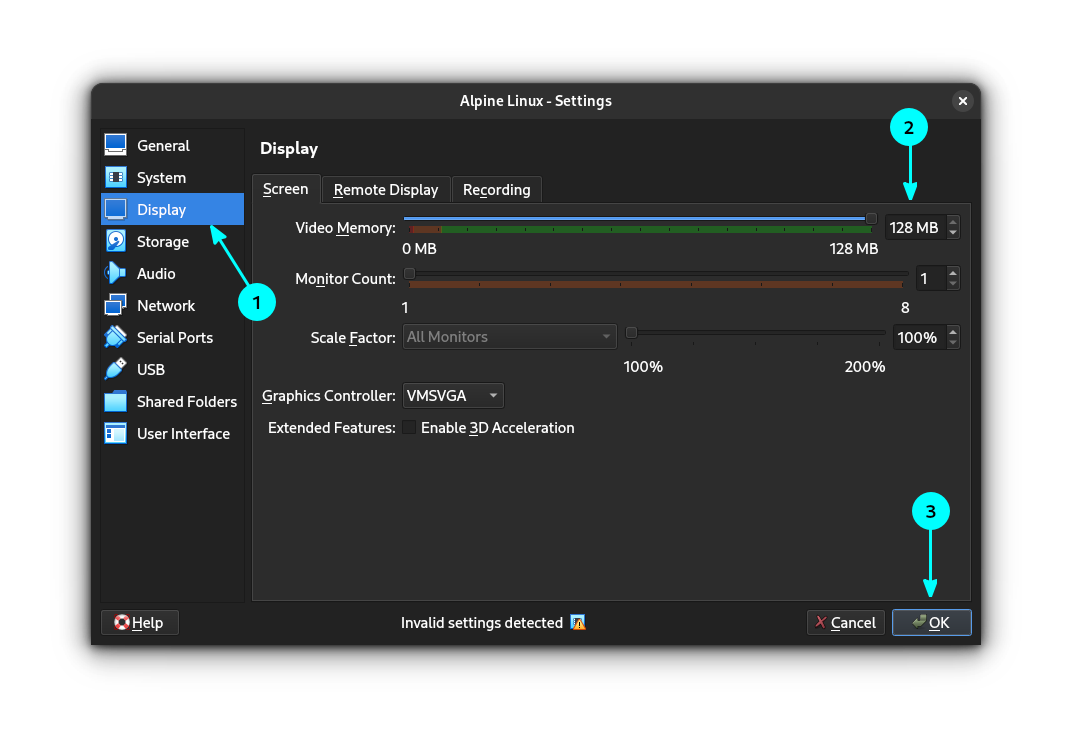Switch to the Recording tab
The height and width of the screenshot is (744, 1072).
(497, 189)
